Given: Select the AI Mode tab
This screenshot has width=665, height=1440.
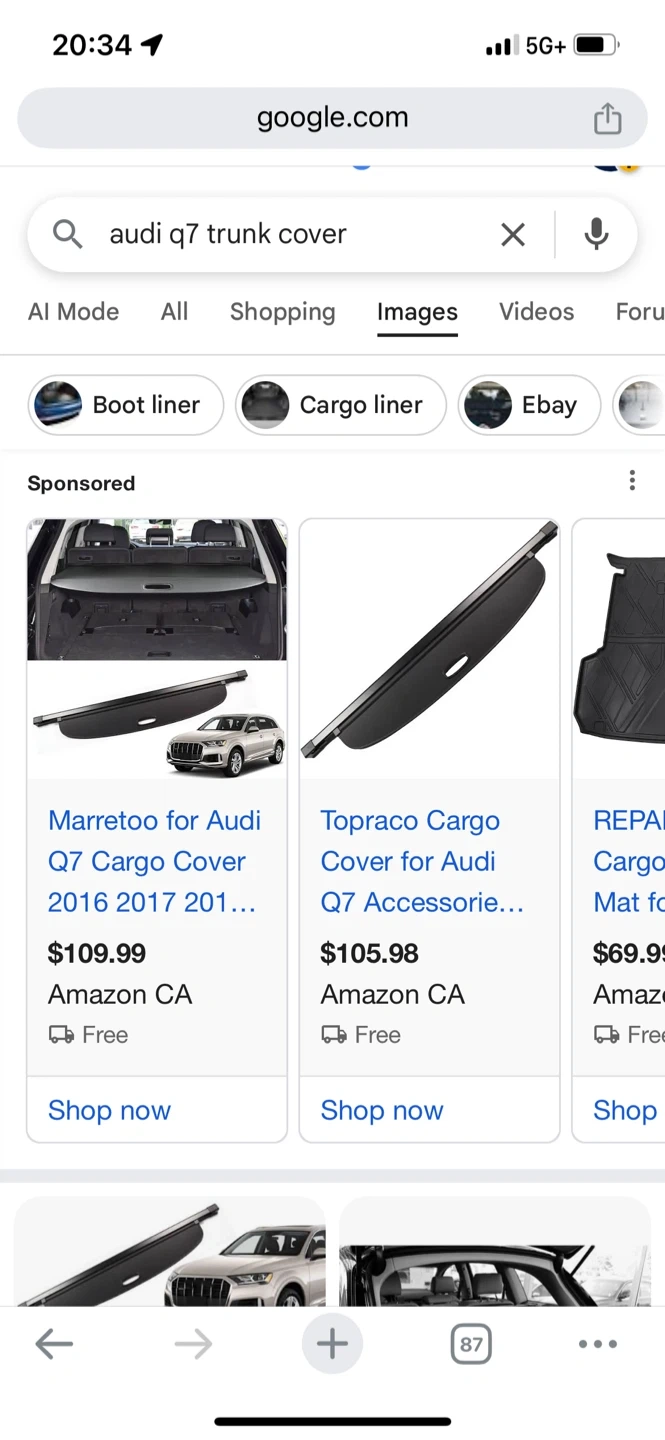Looking at the screenshot, I should point(73,312).
